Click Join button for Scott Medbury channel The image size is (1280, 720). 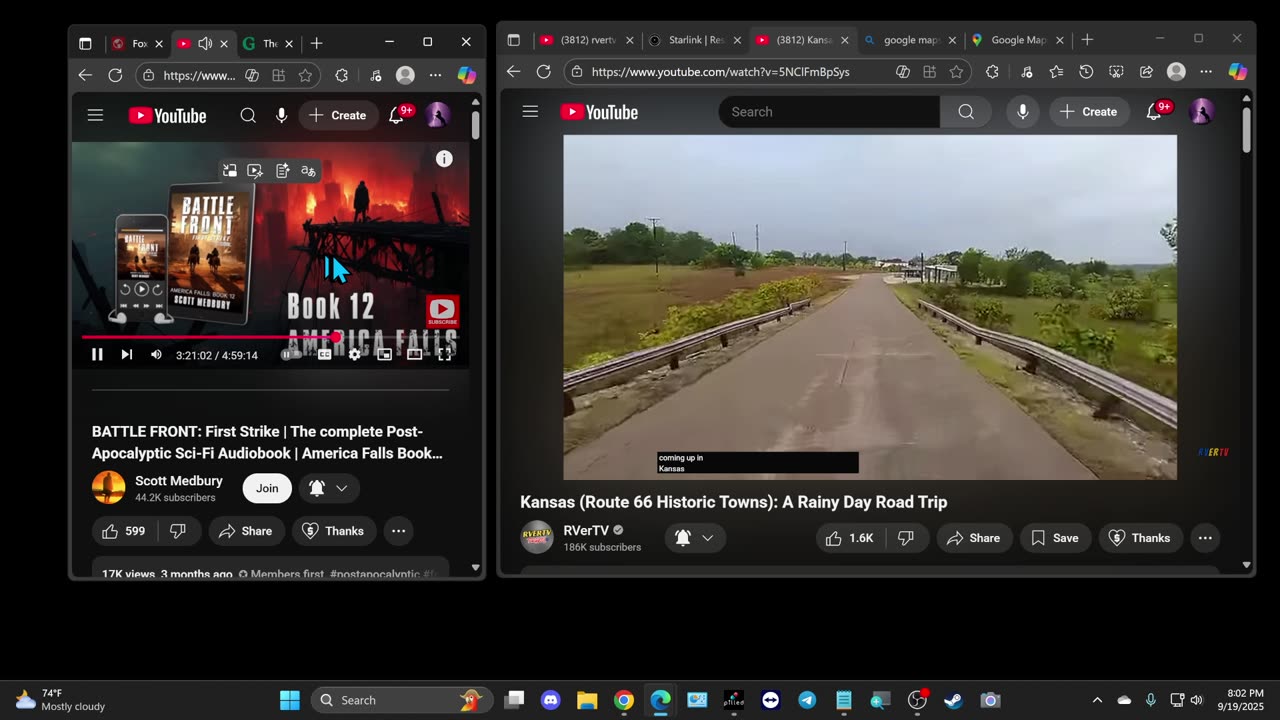(x=267, y=488)
